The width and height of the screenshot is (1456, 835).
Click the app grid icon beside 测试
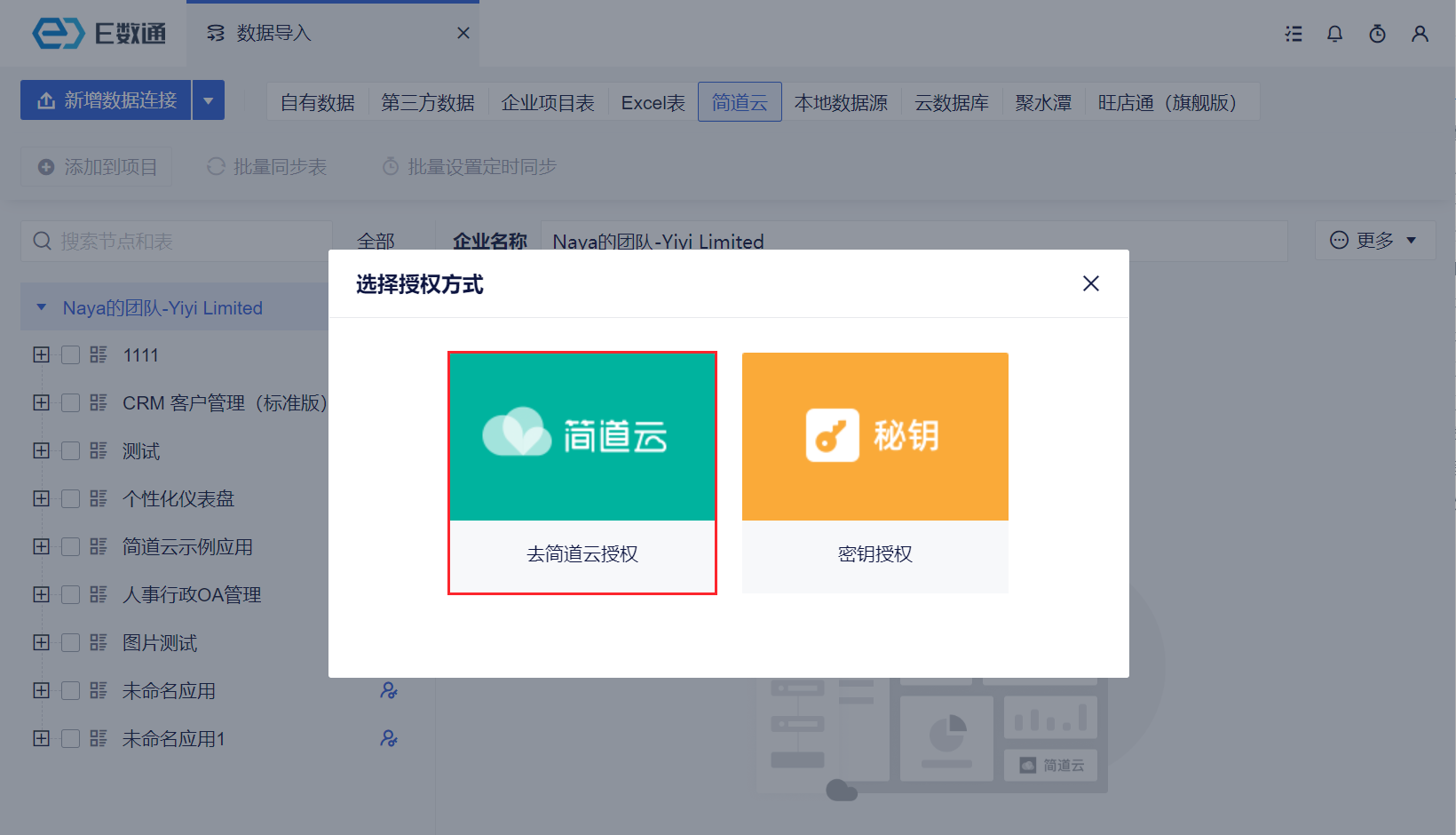99,450
